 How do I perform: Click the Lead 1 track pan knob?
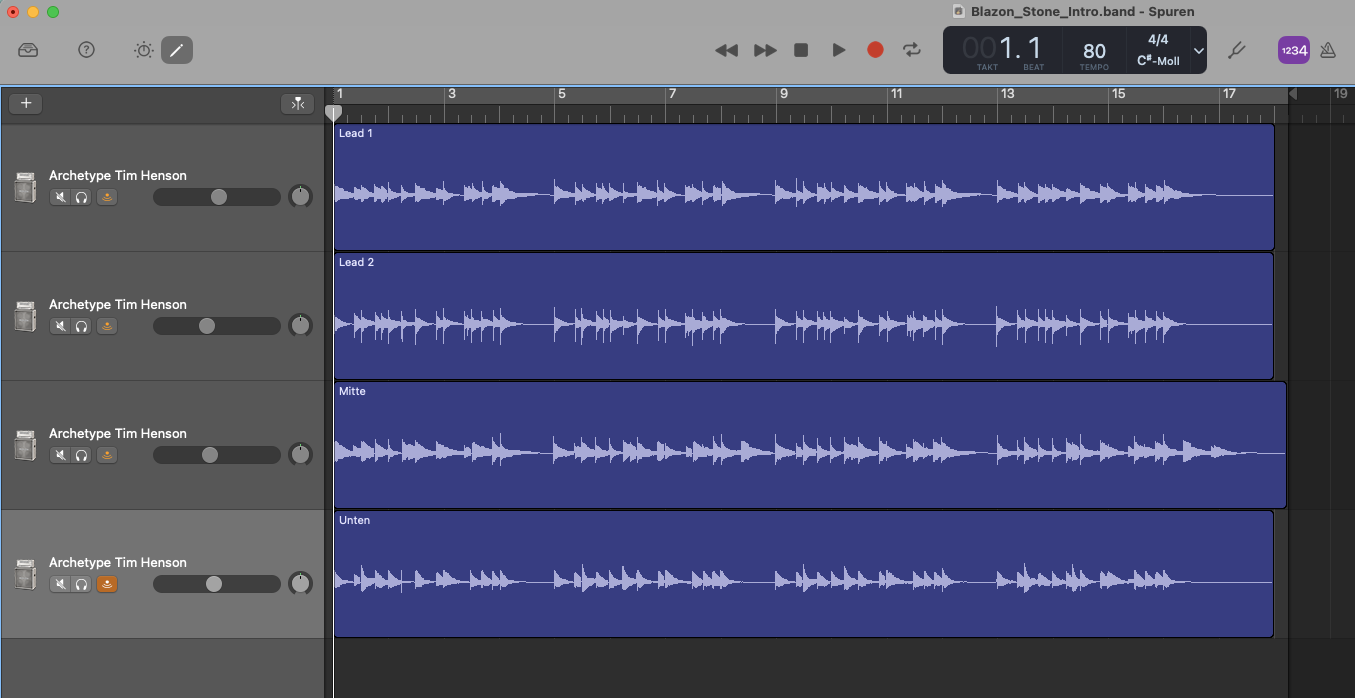point(300,196)
